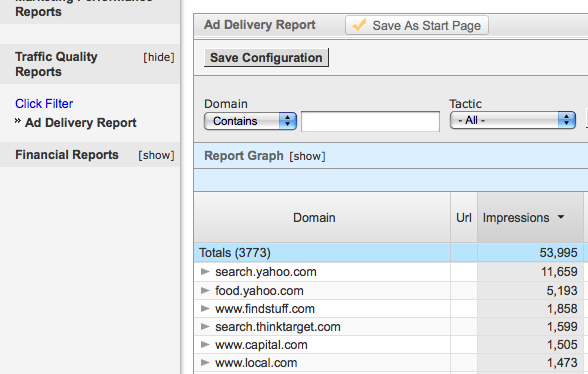
Task: Open the Tactic All dropdown
Action: coord(513,120)
